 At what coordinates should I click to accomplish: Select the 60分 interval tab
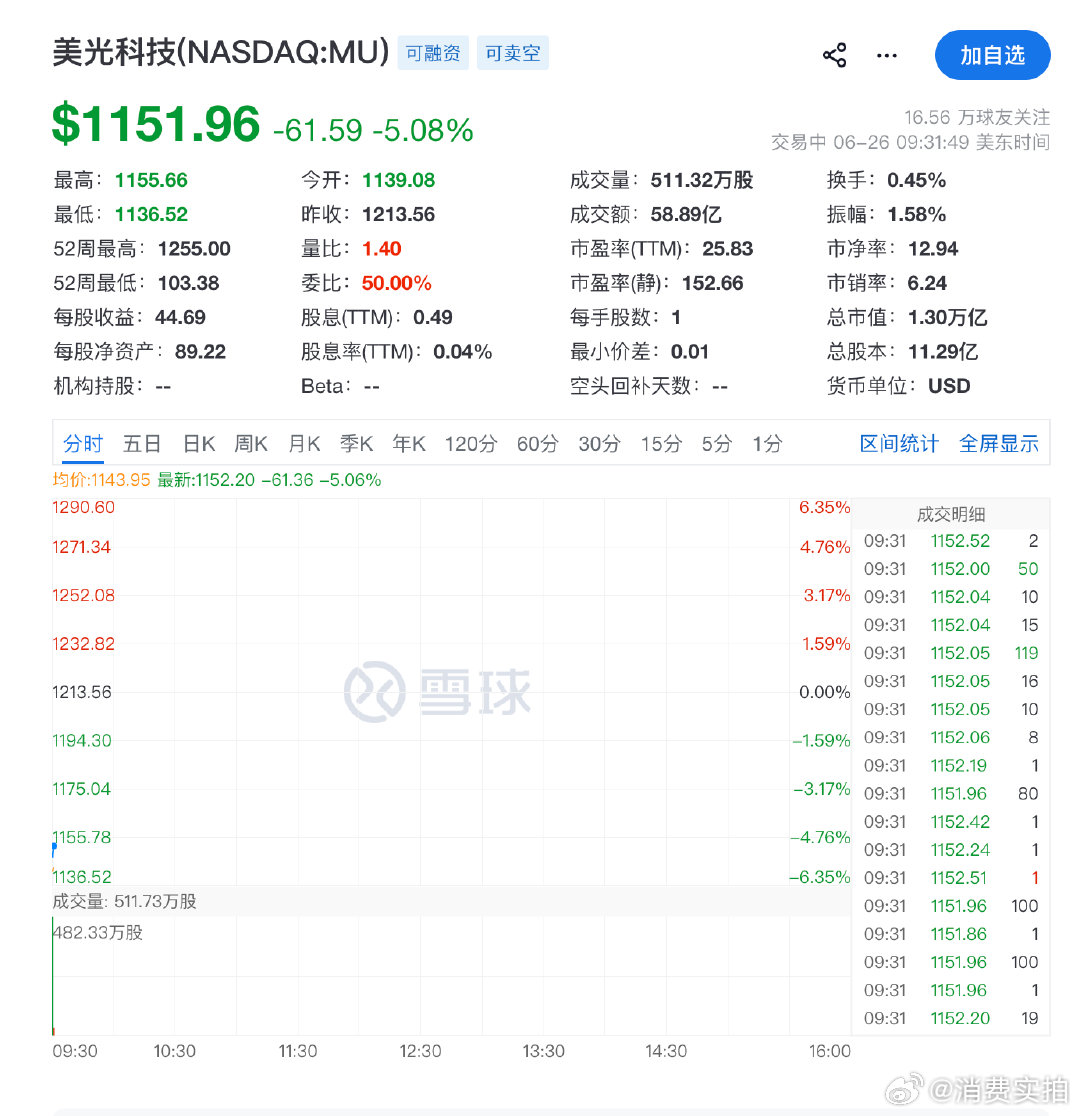click(538, 443)
